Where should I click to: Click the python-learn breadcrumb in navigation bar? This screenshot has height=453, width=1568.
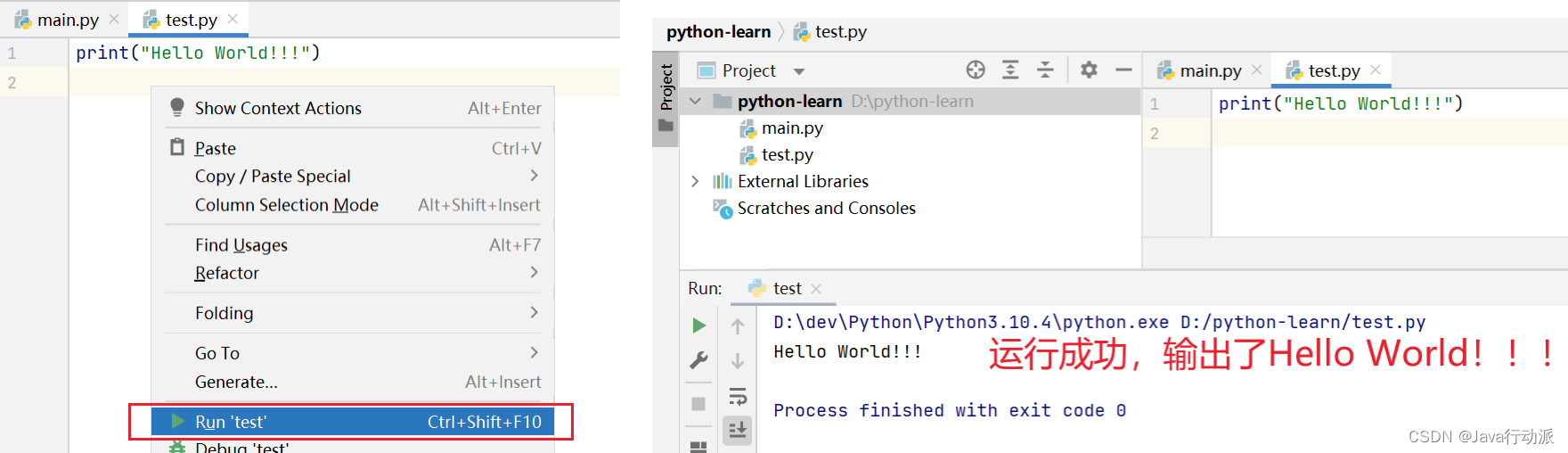tap(718, 32)
